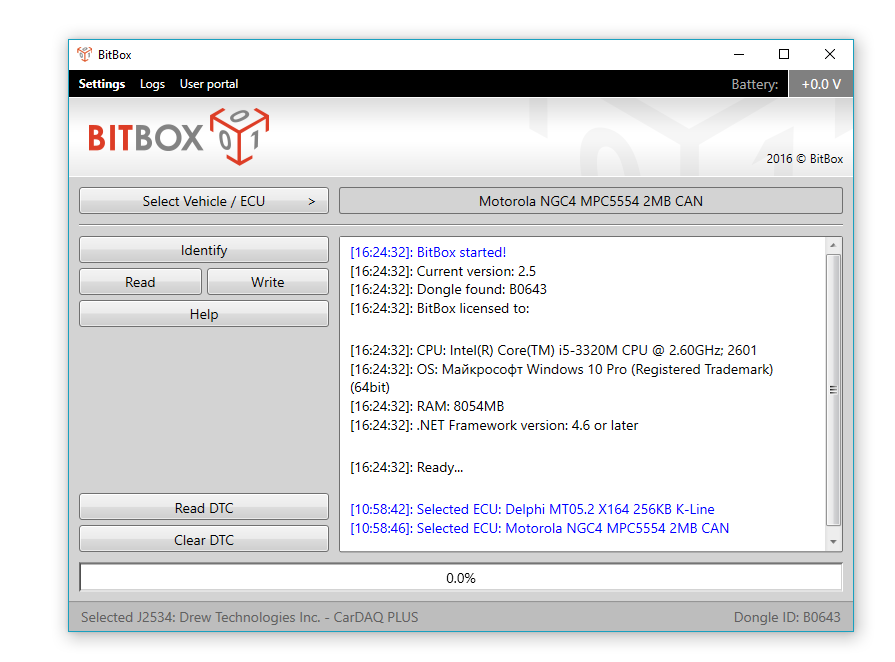This screenshot has width=895, height=662.
Task: Click the battery voltage +0.0 V indicator
Action: tap(821, 84)
